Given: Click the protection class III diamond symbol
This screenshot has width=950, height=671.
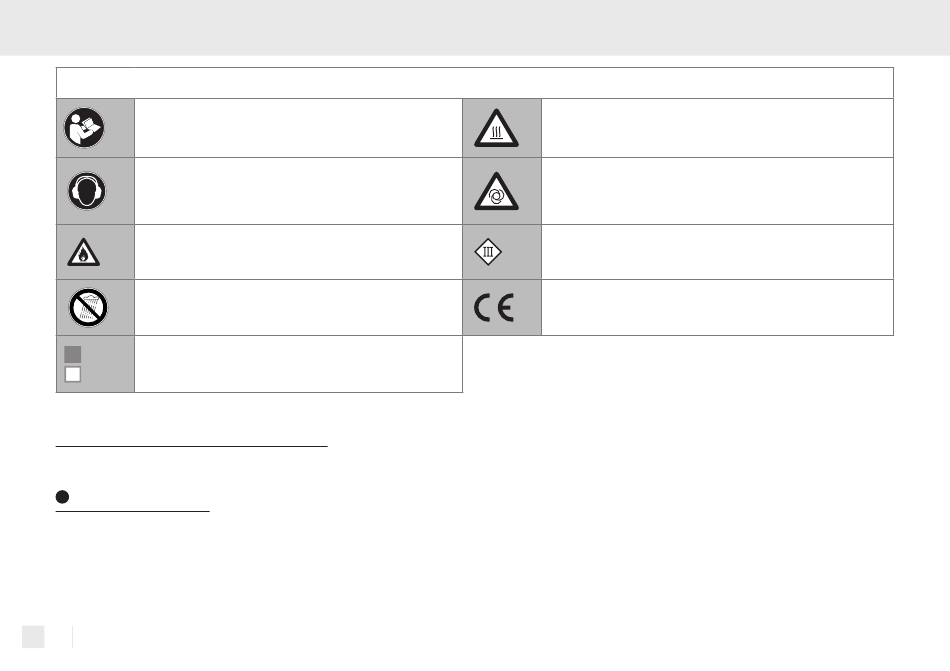Looking at the screenshot, I should pos(488,252).
